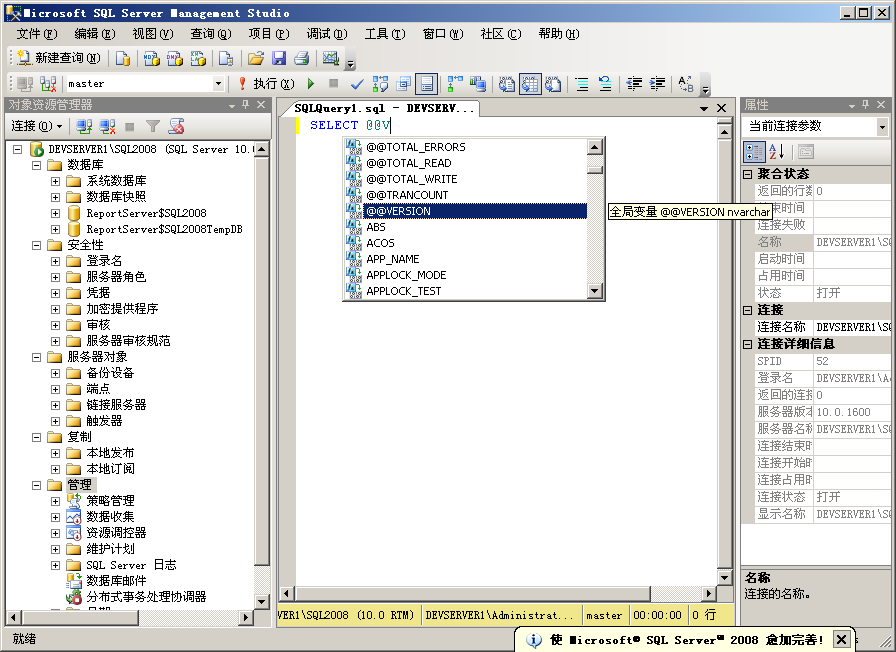Click the Open File folder icon
896x652 pixels.
click(255, 58)
